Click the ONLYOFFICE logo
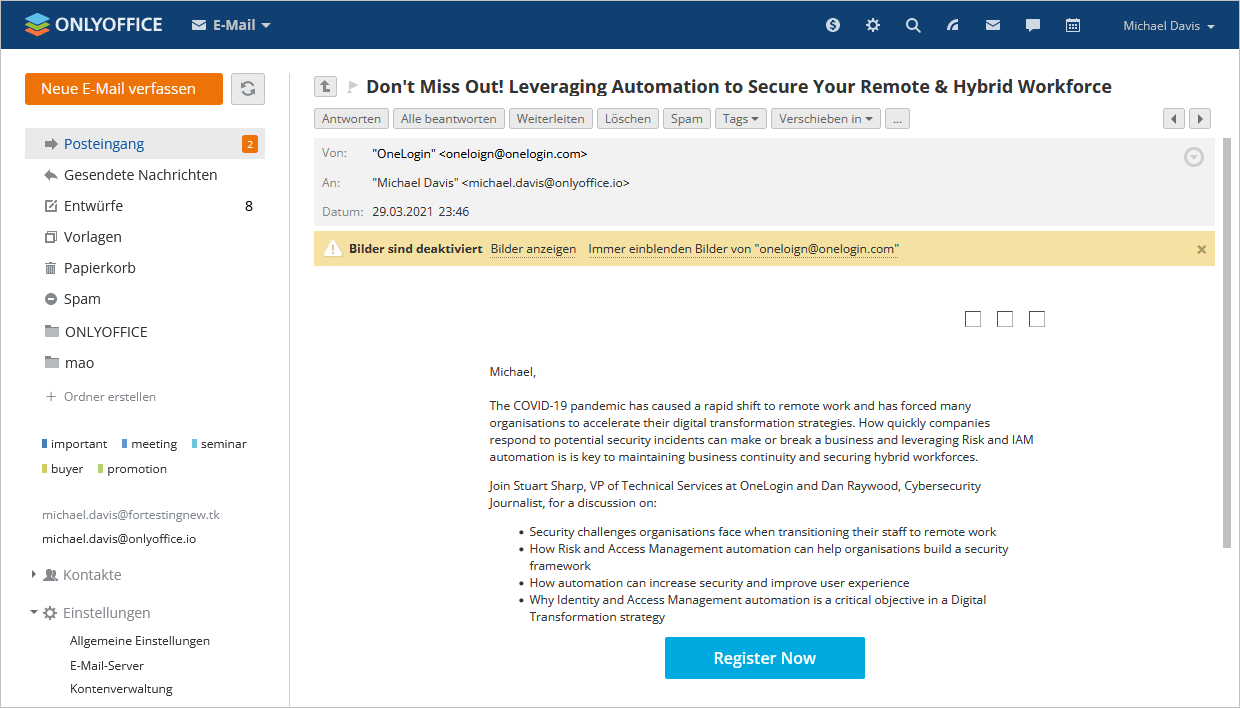 (94, 25)
